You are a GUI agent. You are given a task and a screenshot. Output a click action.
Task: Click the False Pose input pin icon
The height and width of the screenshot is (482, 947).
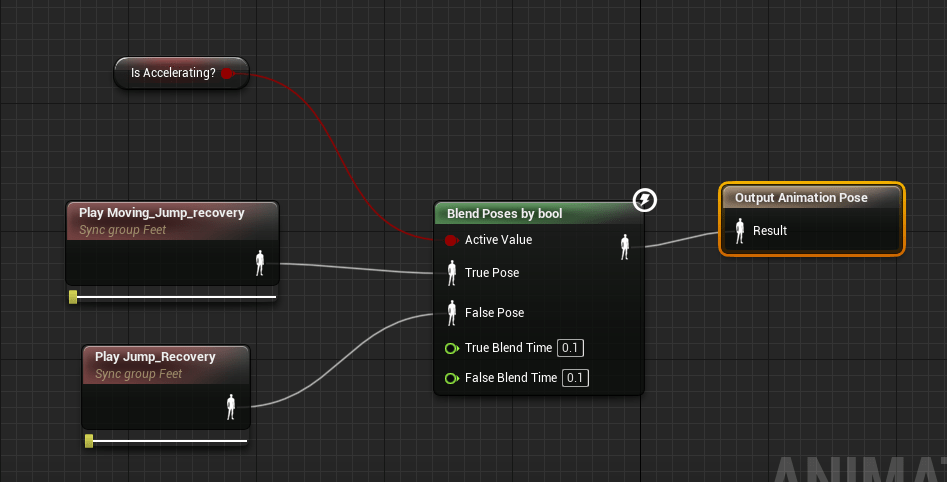(451, 312)
